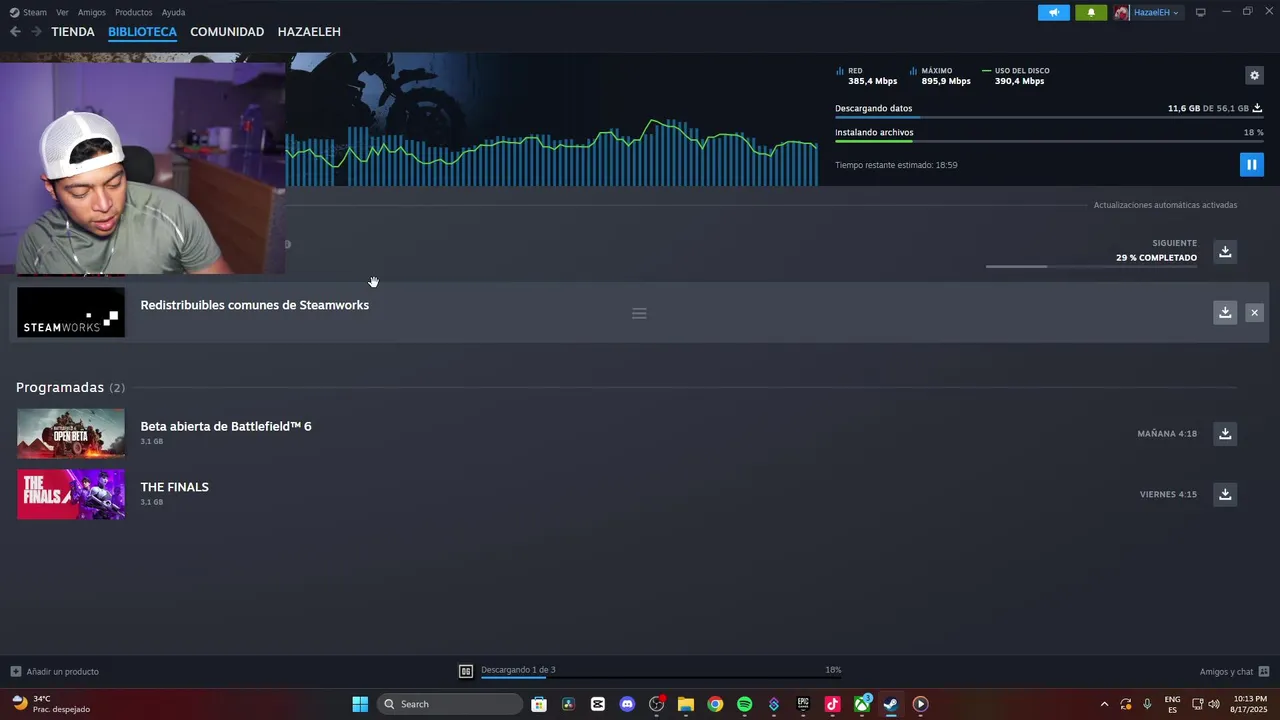The image size is (1280, 720).
Task: Click the Steam taskbar icon
Action: coord(891,704)
